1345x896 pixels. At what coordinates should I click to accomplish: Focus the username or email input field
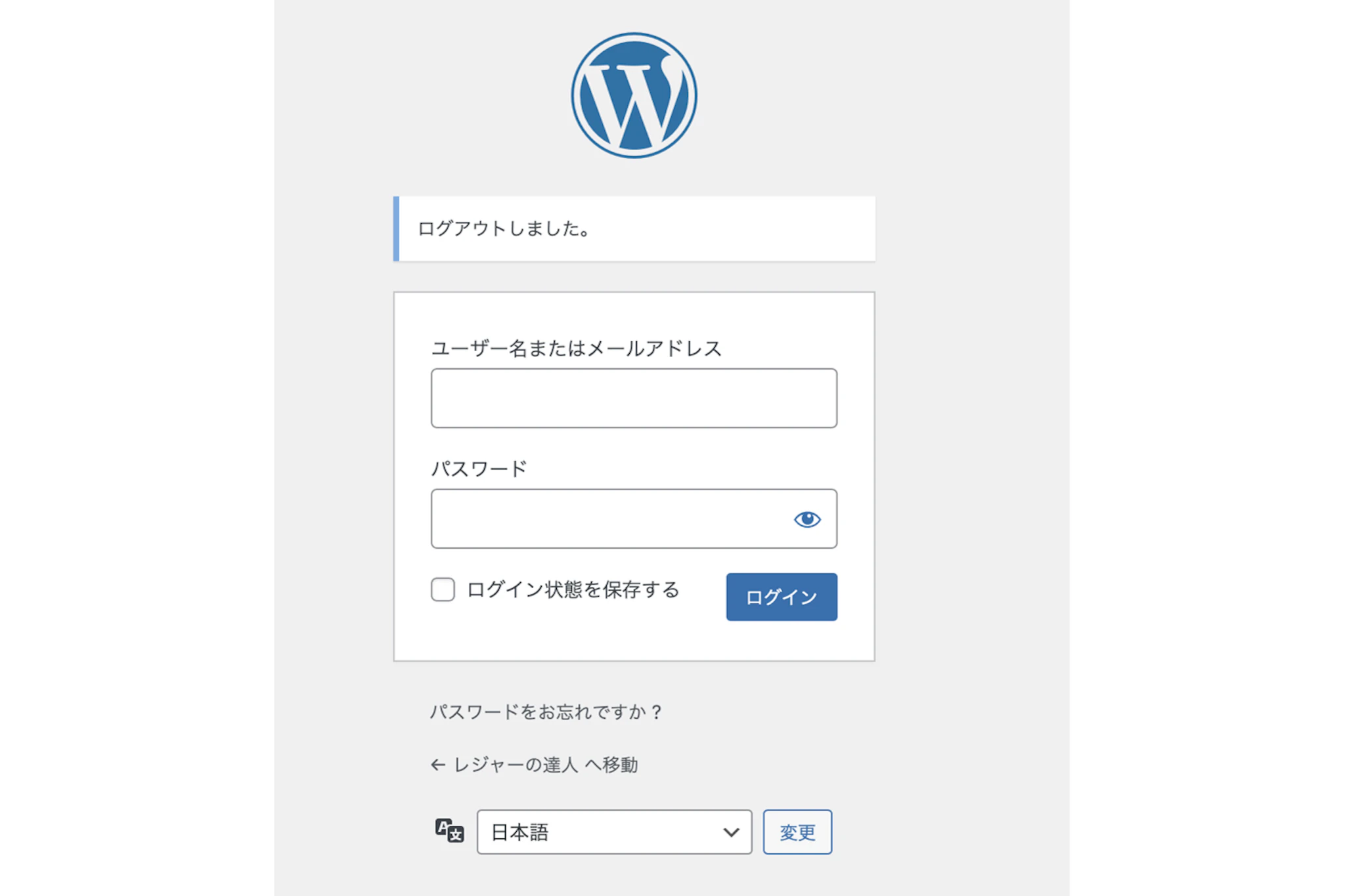[634, 398]
